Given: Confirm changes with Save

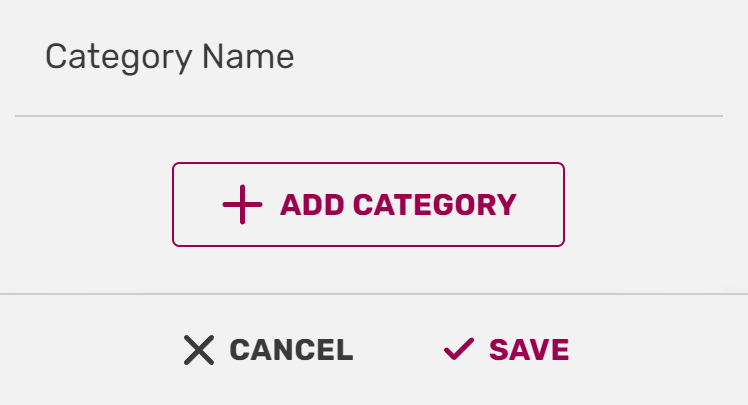Looking at the screenshot, I should point(506,350).
